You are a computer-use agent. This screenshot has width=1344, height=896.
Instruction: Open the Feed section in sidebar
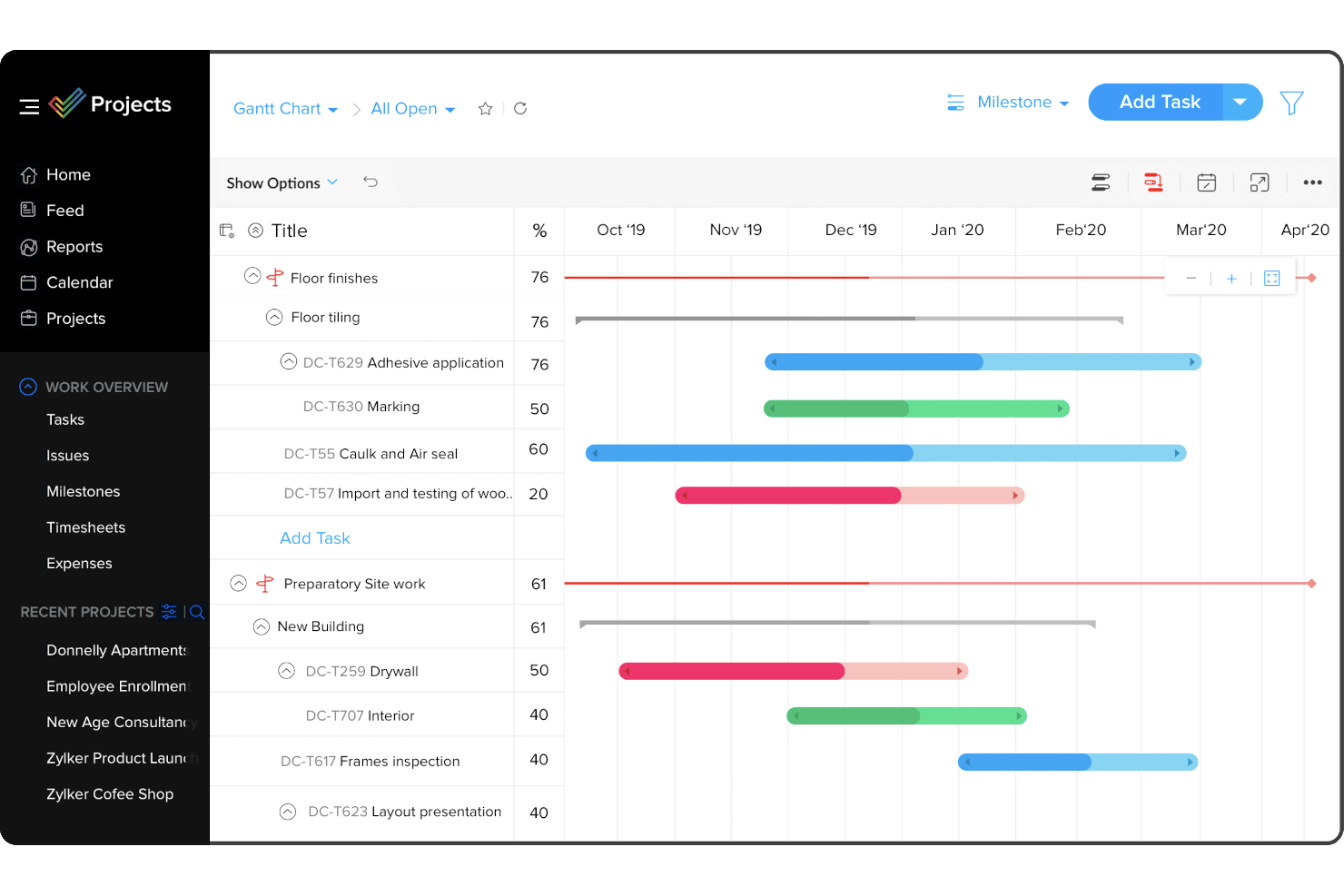click(x=64, y=210)
